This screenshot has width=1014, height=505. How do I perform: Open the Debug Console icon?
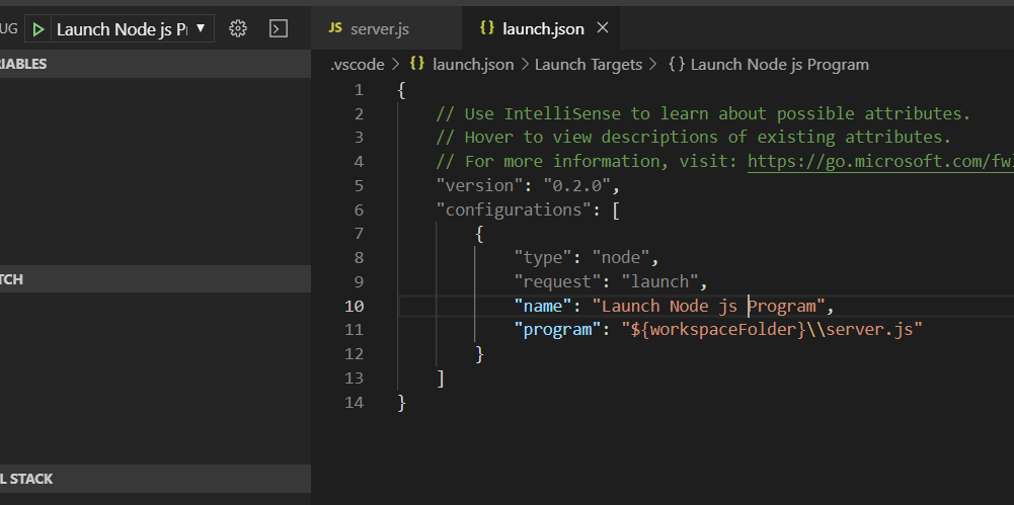click(x=278, y=28)
